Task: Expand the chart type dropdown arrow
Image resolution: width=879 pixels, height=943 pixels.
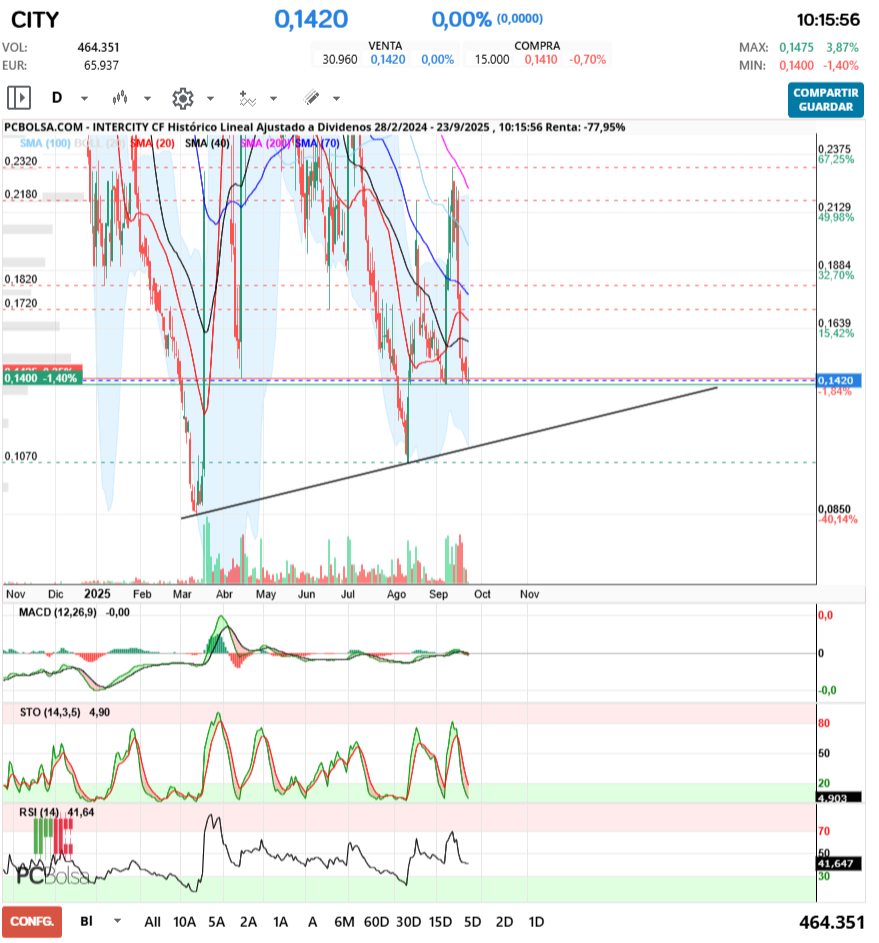Action: pos(147,99)
